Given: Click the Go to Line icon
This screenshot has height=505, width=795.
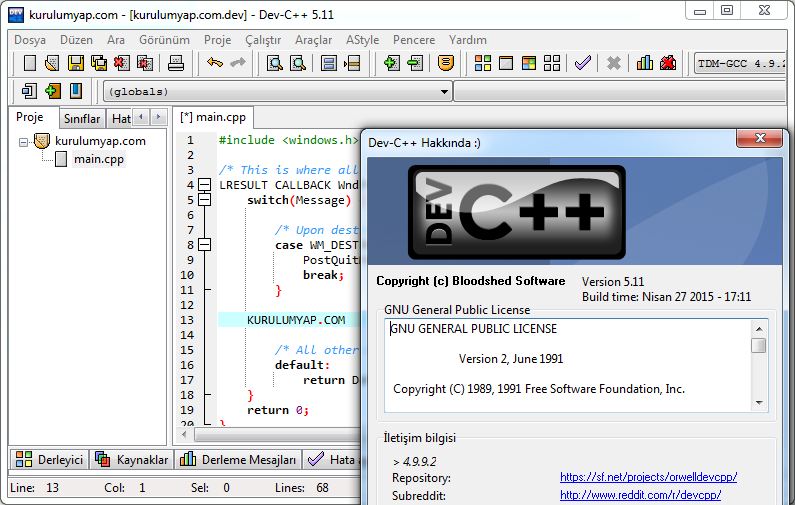Looking at the screenshot, I should click(x=352, y=63).
